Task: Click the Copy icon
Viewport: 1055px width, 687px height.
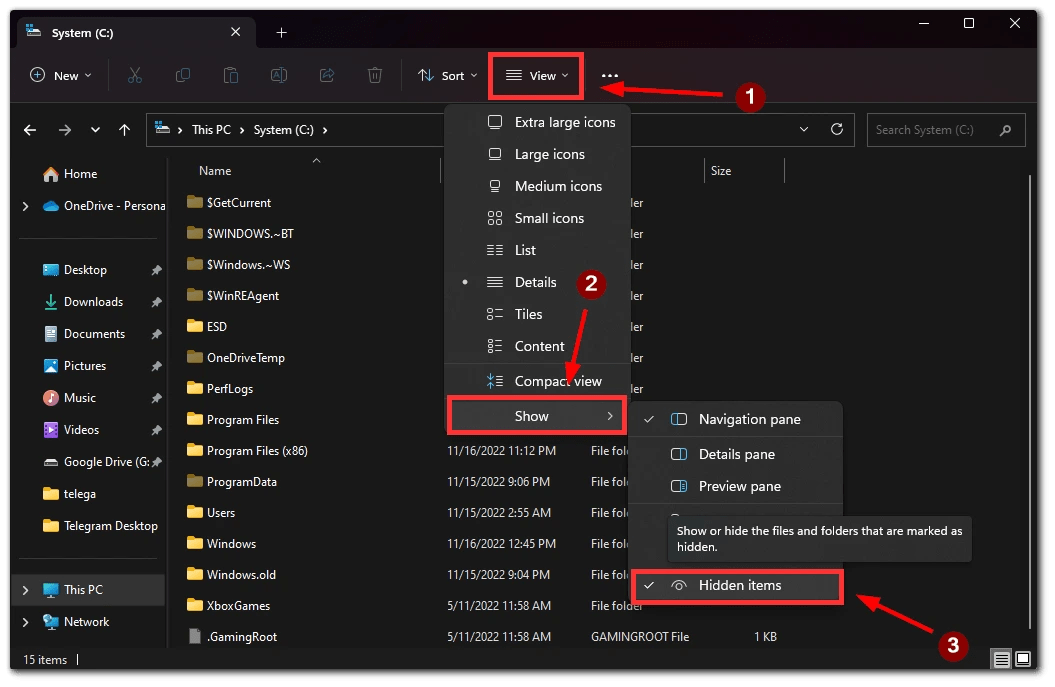Action: tap(183, 75)
